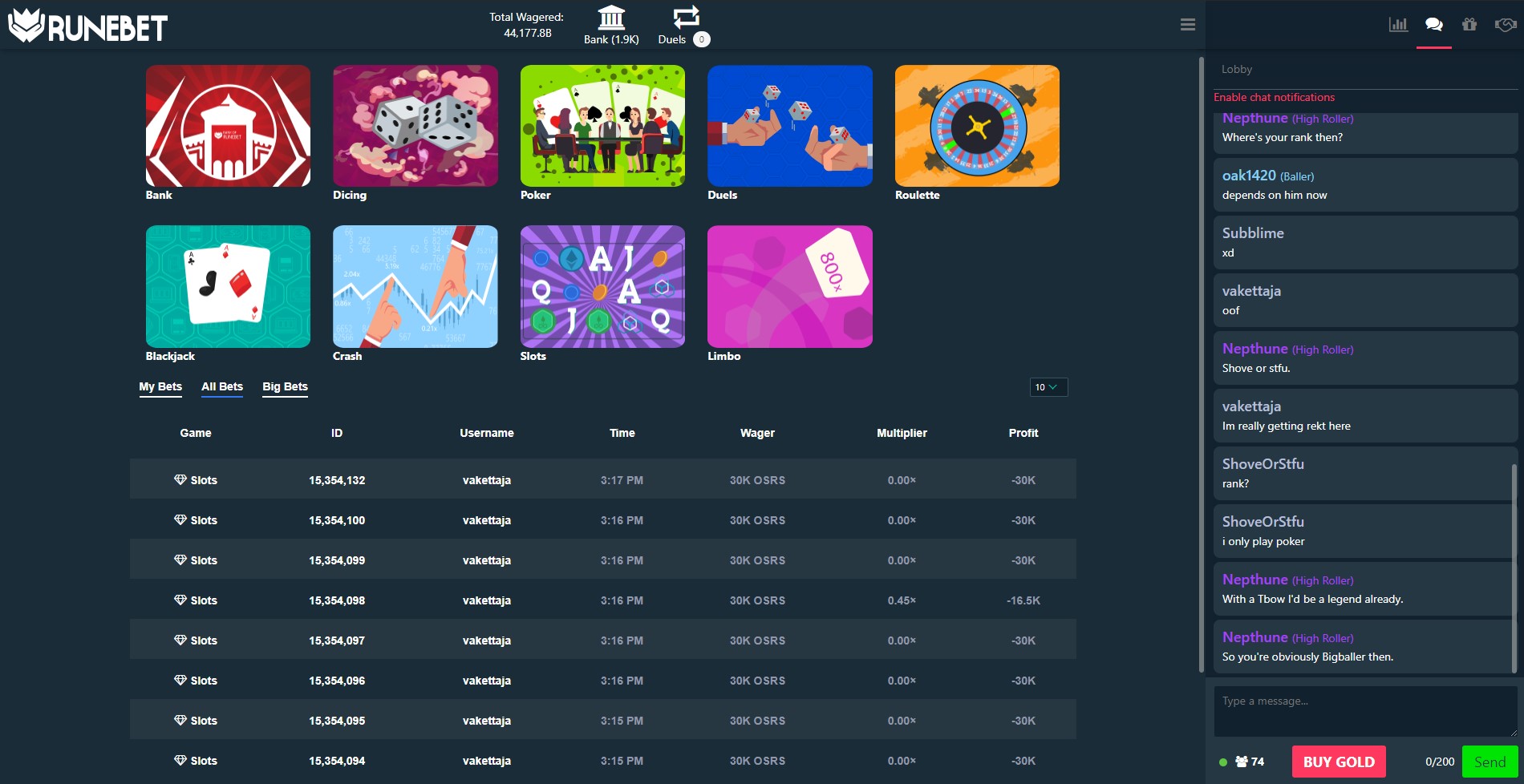Click the Multiplier column header
The image size is (1524, 784).
click(902, 433)
